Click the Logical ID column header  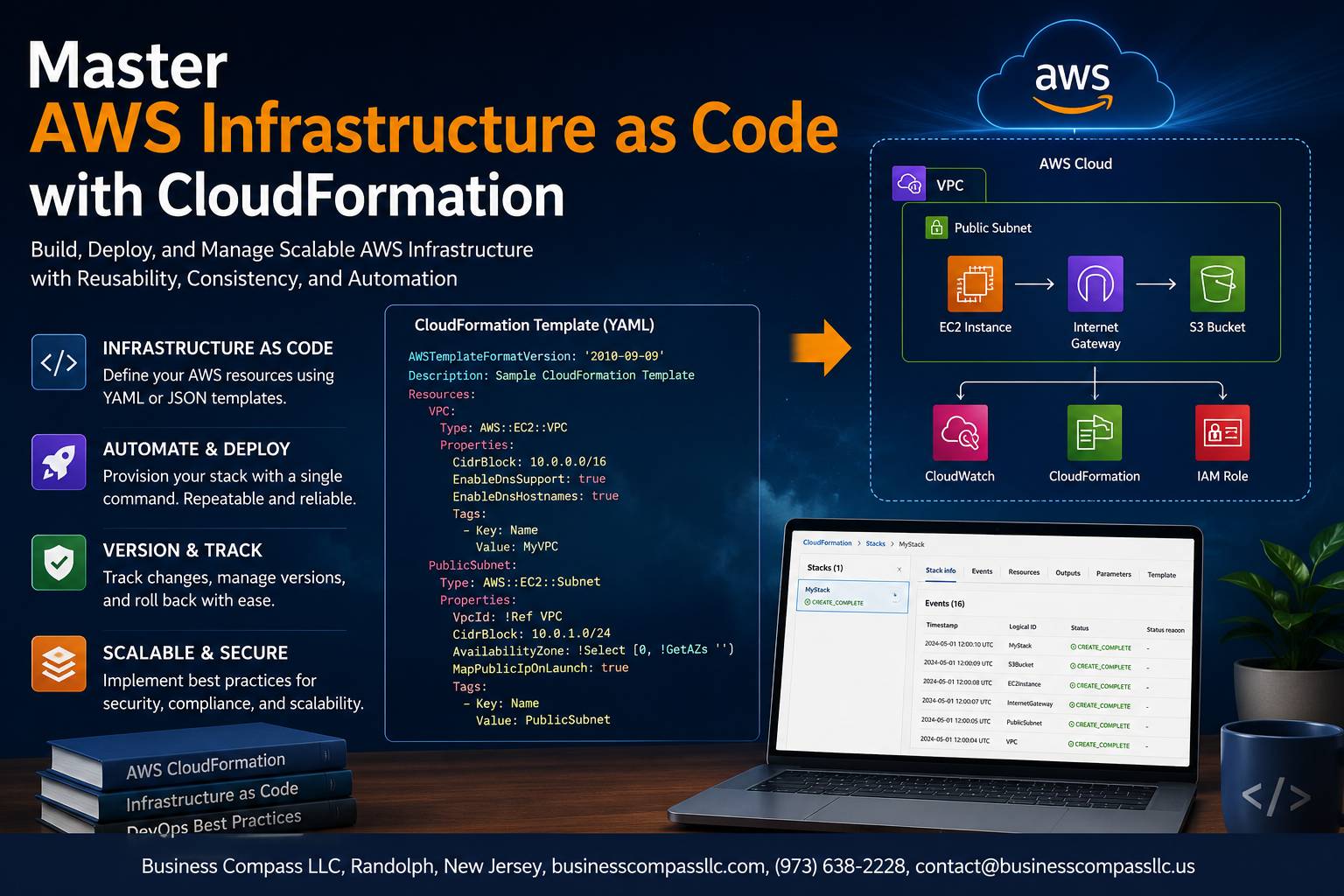1022,626
